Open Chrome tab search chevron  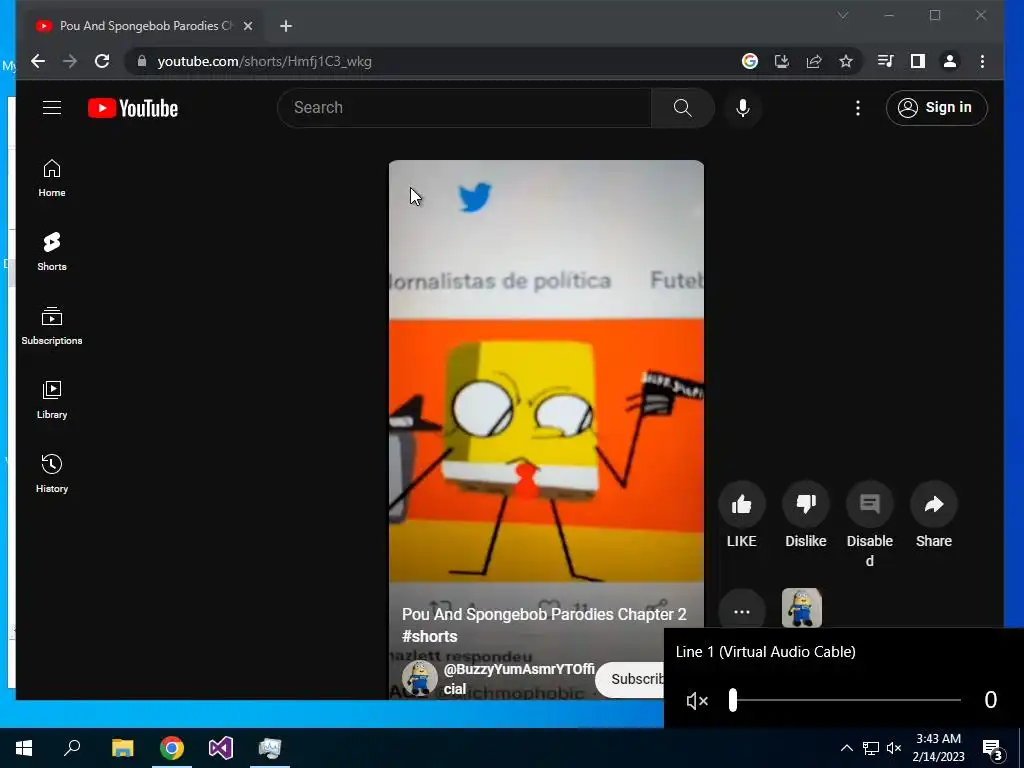click(x=842, y=15)
